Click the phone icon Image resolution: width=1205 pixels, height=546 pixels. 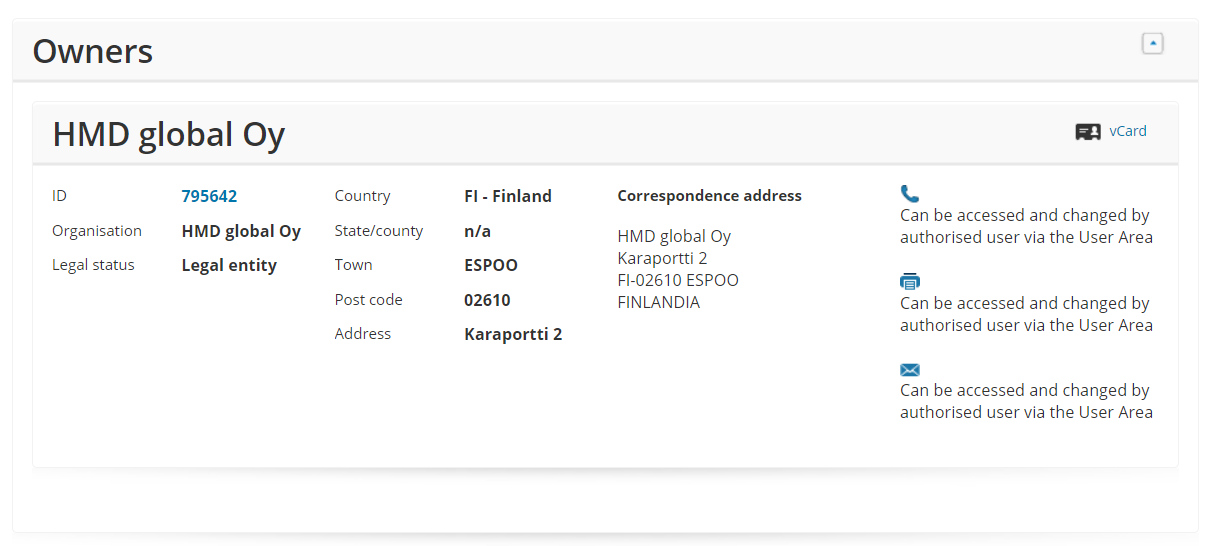pos(909,194)
